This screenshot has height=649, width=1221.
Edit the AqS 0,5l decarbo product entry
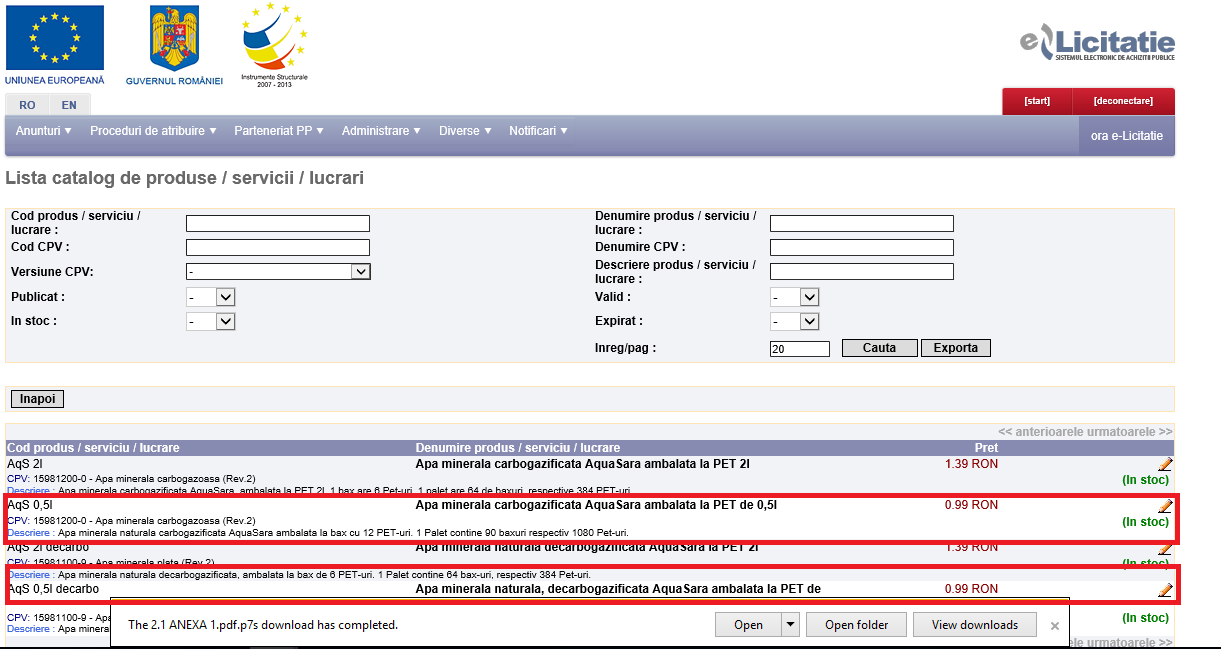[1165, 590]
